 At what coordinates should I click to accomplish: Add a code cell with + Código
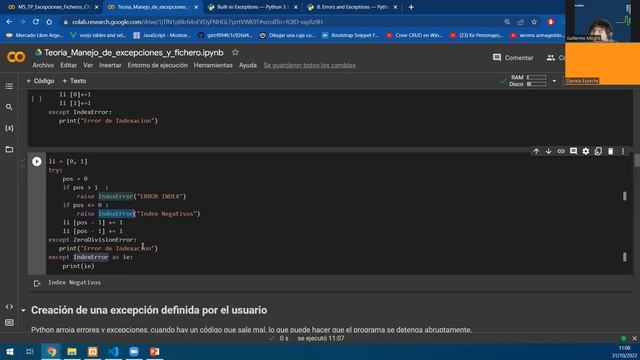[40, 81]
